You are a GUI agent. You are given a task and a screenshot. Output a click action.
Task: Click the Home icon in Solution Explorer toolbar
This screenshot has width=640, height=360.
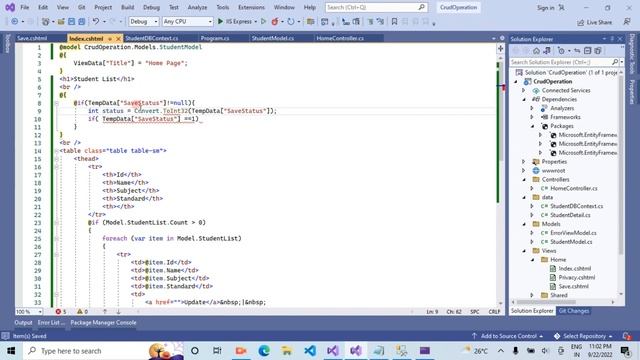536,51
